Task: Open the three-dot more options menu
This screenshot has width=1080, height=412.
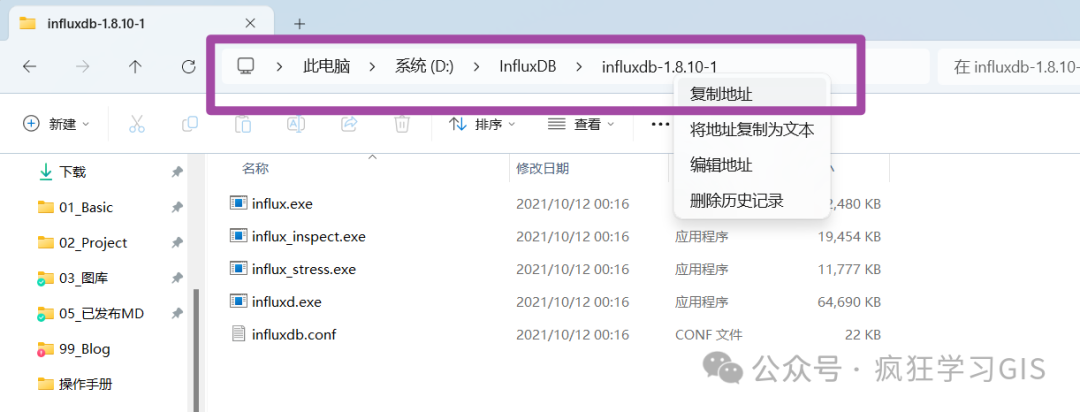Action: (x=660, y=124)
